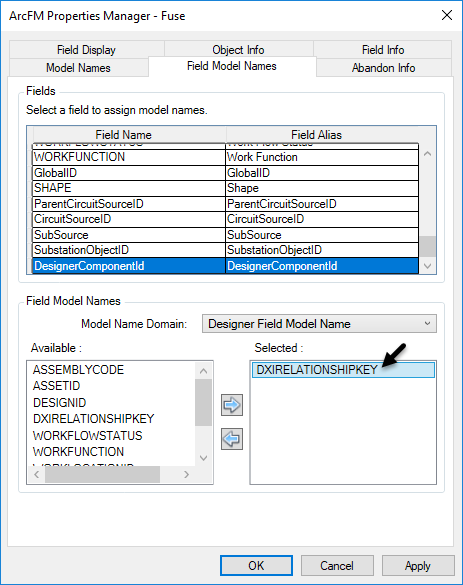Confirm changes with the OK button
This screenshot has height=585, width=463.
(256, 566)
